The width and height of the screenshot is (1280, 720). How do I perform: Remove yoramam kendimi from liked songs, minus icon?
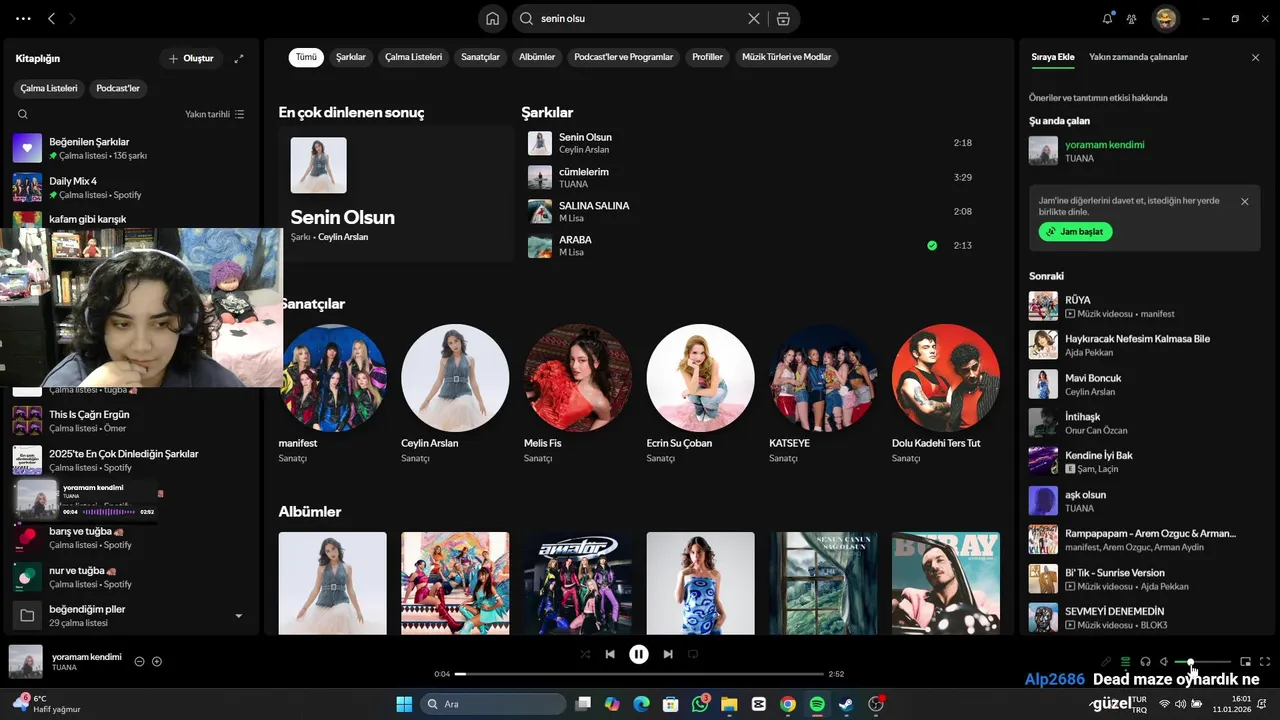point(139,661)
